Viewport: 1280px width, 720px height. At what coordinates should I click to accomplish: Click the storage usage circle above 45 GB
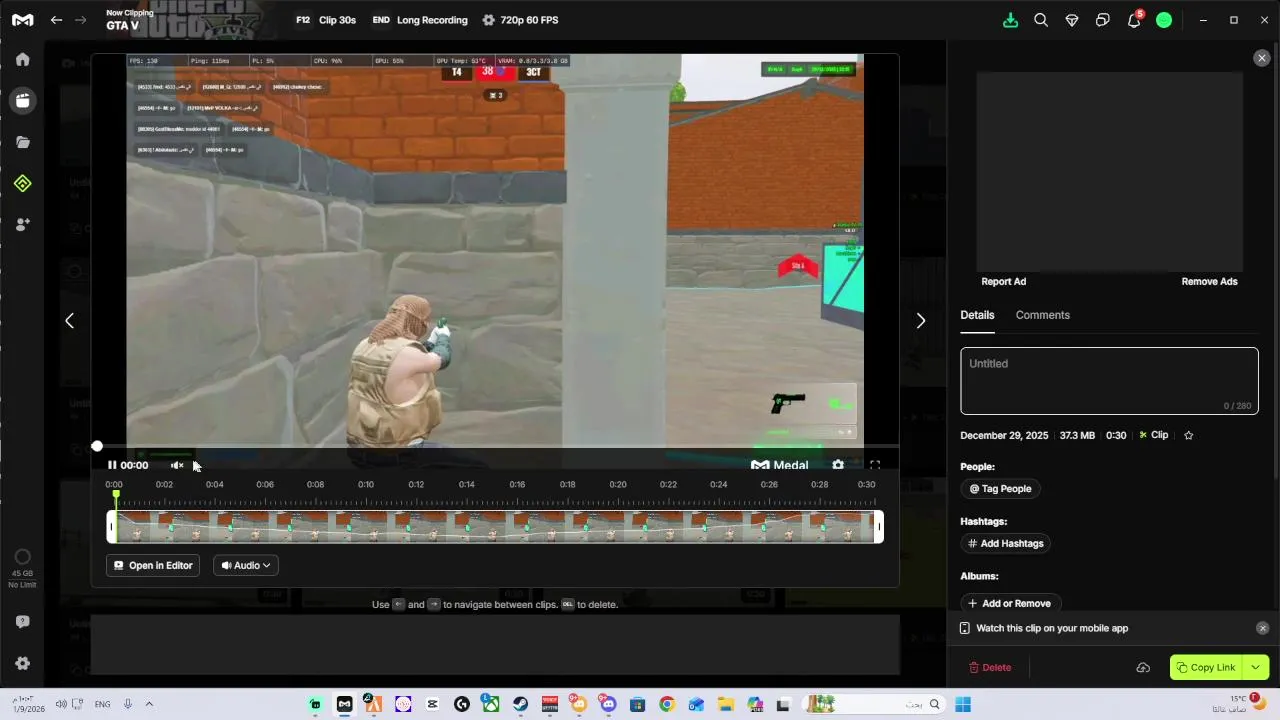click(22, 557)
